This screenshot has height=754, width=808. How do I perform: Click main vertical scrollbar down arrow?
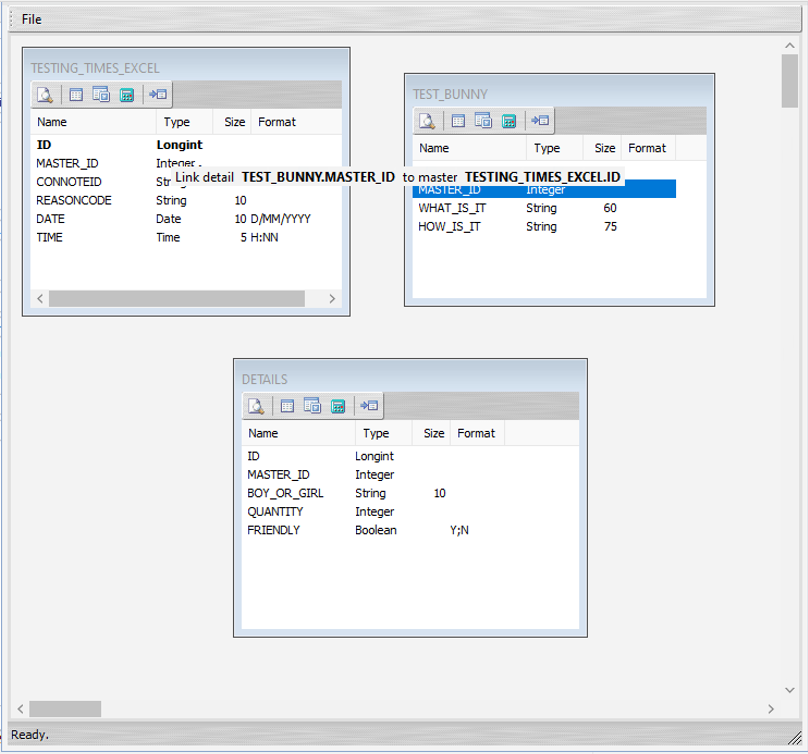tap(789, 690)
